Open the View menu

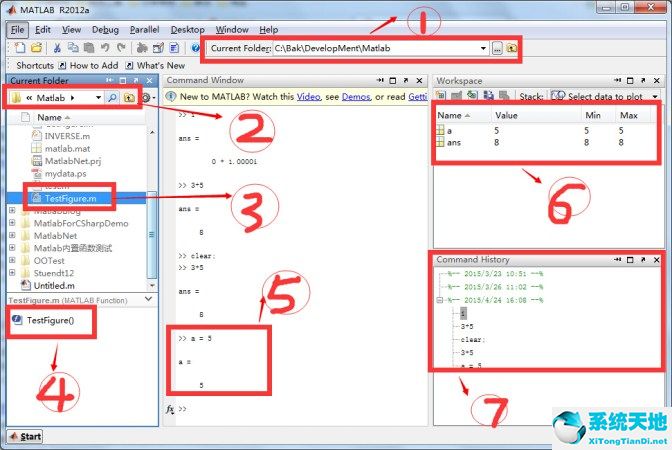pyautogui.click(x=72, y=30)
